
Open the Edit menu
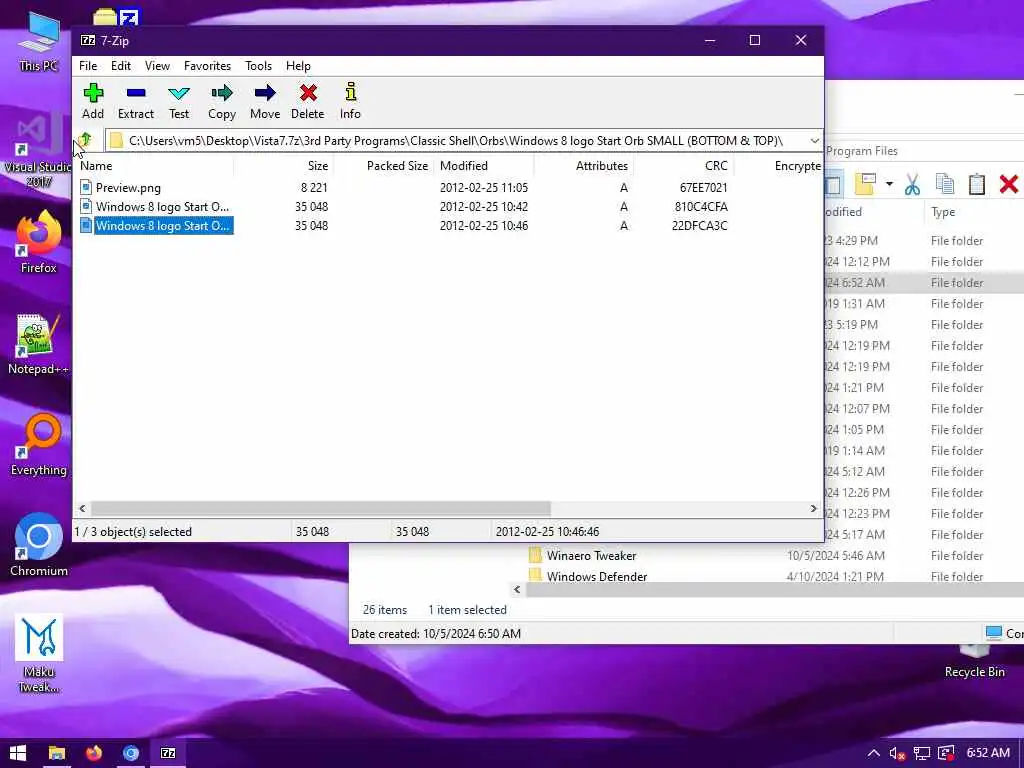pyautogui.click(x=121, y=66)
